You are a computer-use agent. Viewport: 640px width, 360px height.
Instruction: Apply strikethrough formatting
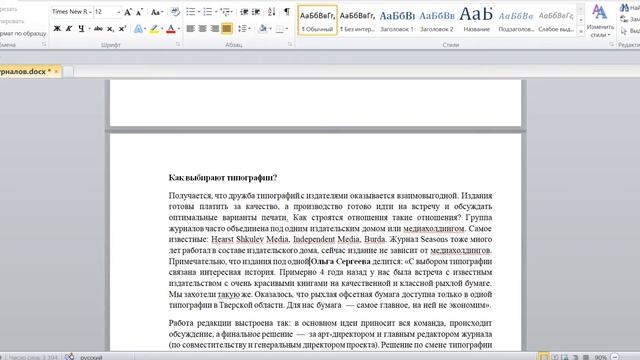(98, 29)
